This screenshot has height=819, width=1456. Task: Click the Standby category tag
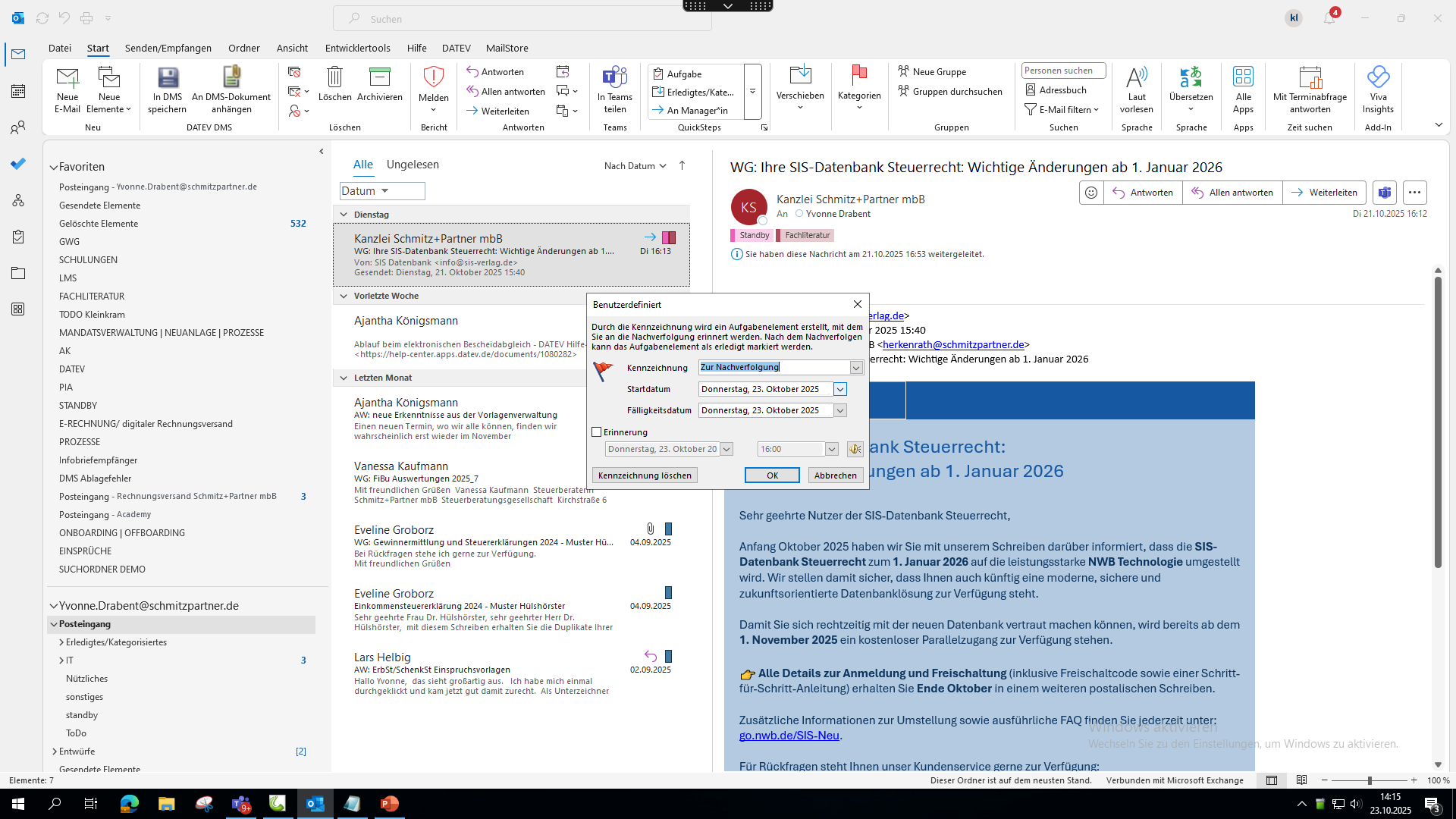pos(751,236)
